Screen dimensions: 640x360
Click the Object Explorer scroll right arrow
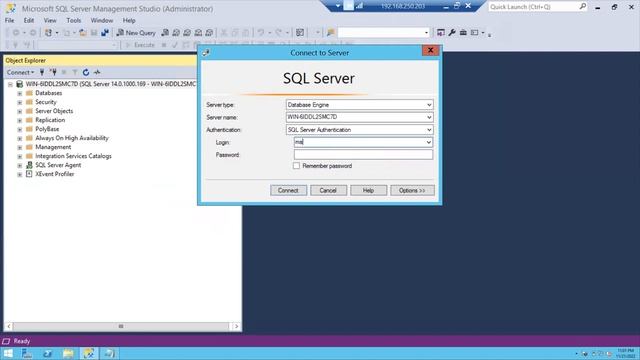click(236, 326)
